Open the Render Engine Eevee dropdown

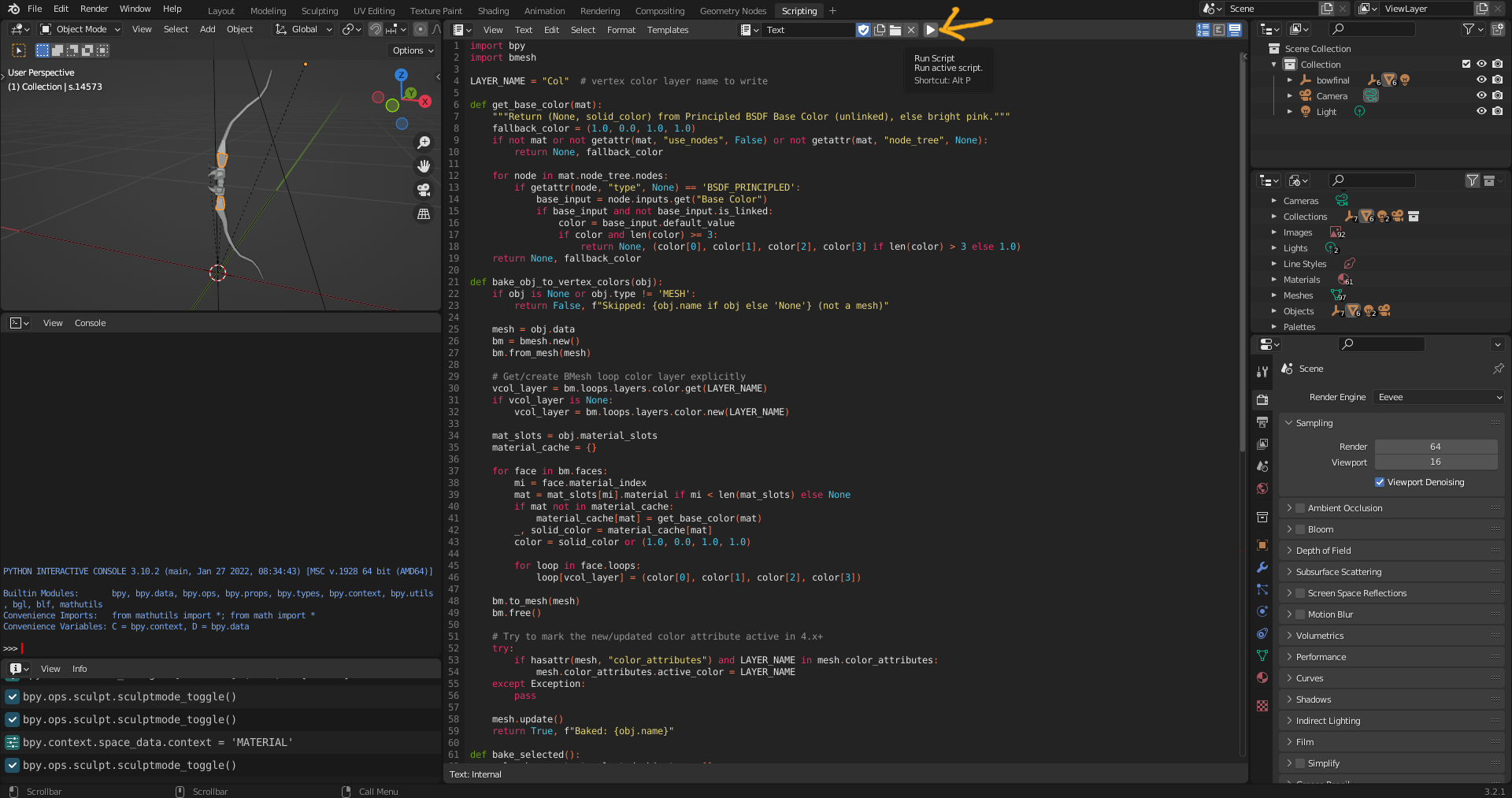click(1439, 397)
